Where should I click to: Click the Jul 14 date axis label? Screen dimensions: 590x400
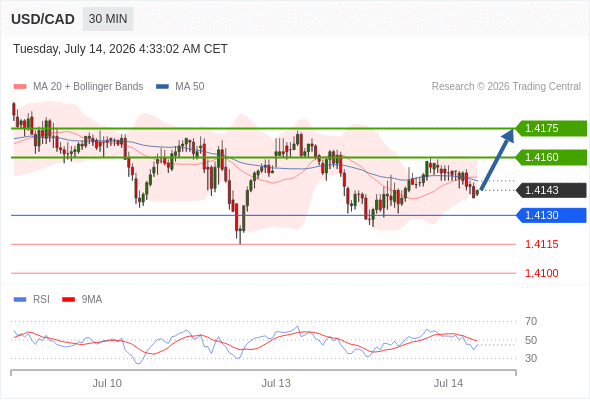448,383
